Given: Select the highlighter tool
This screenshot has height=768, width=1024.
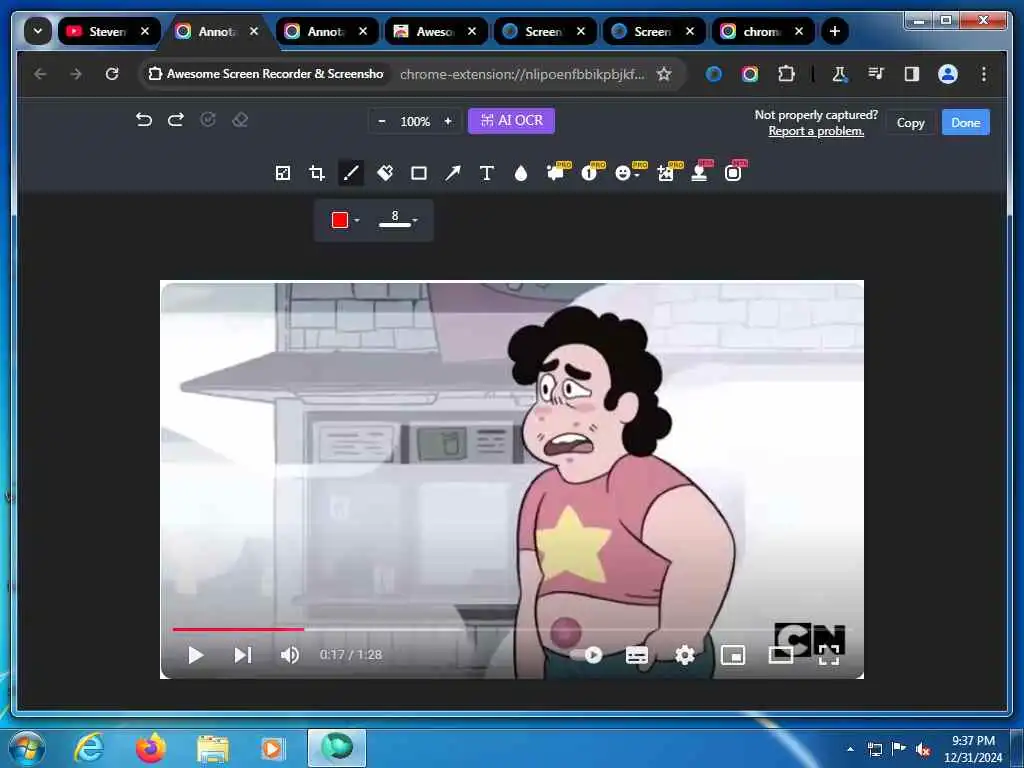Looking at the screenshot, I should click(385, 173).
